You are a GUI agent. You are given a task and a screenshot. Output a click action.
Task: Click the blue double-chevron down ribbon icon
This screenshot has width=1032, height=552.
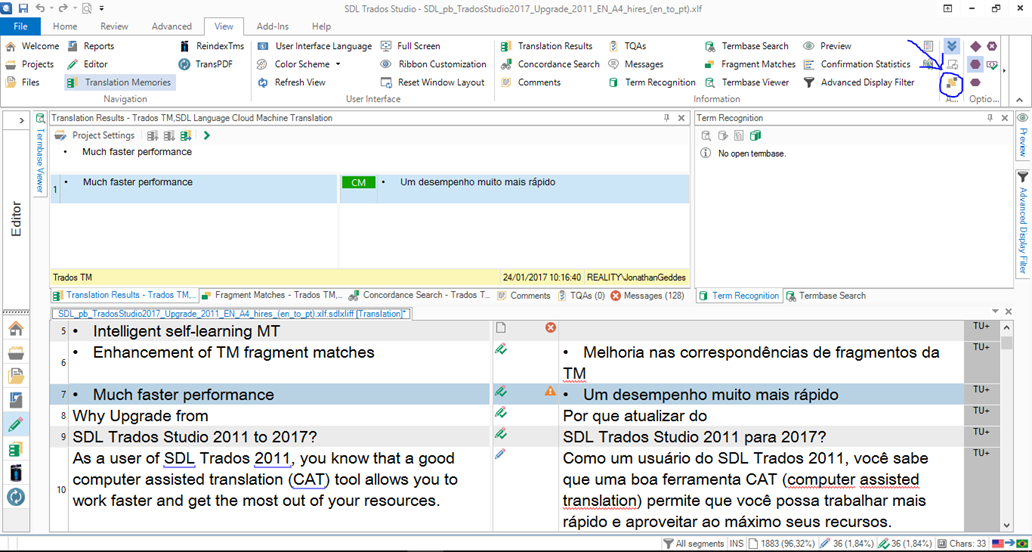point(951,46)
